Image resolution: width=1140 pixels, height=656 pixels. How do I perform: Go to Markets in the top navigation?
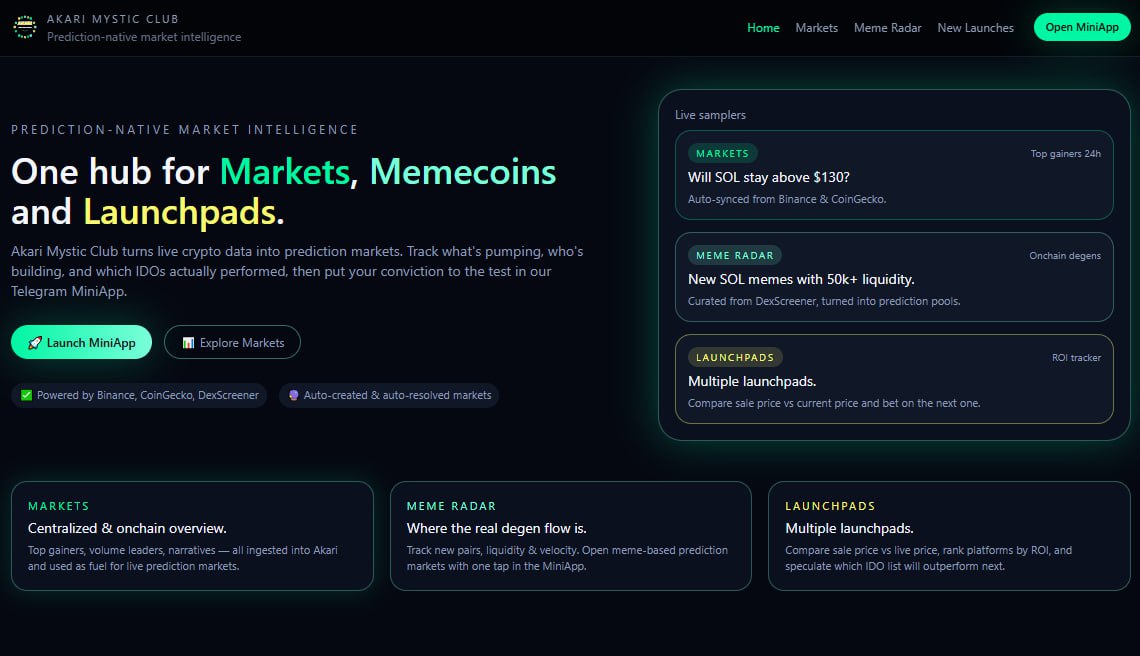pyautogui.click(x=816, y=28)
